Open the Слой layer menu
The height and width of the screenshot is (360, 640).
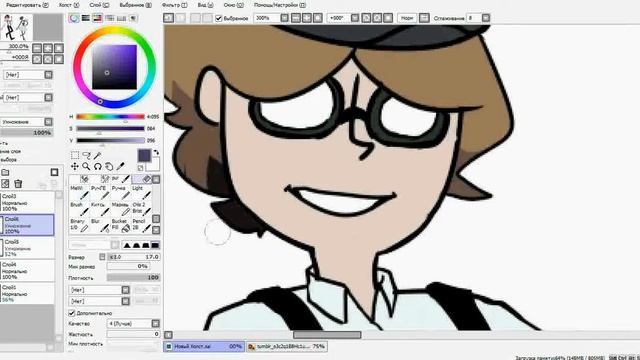pos(99,5)
